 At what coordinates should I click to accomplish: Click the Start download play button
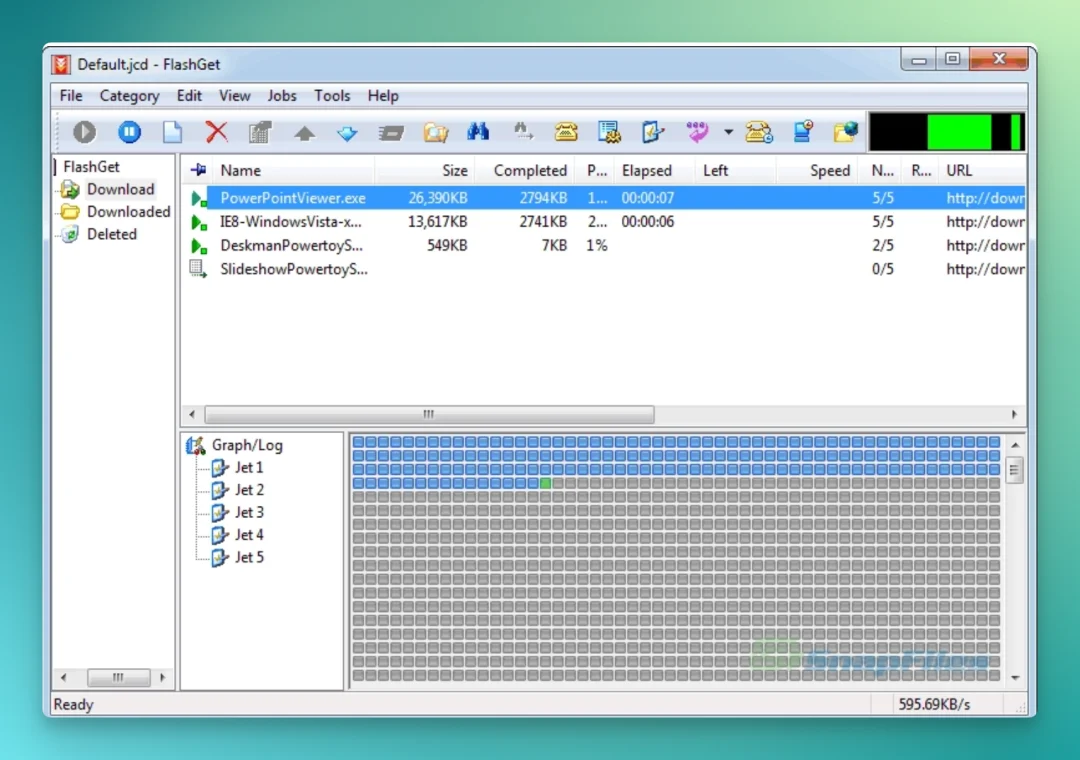point(85,132)
